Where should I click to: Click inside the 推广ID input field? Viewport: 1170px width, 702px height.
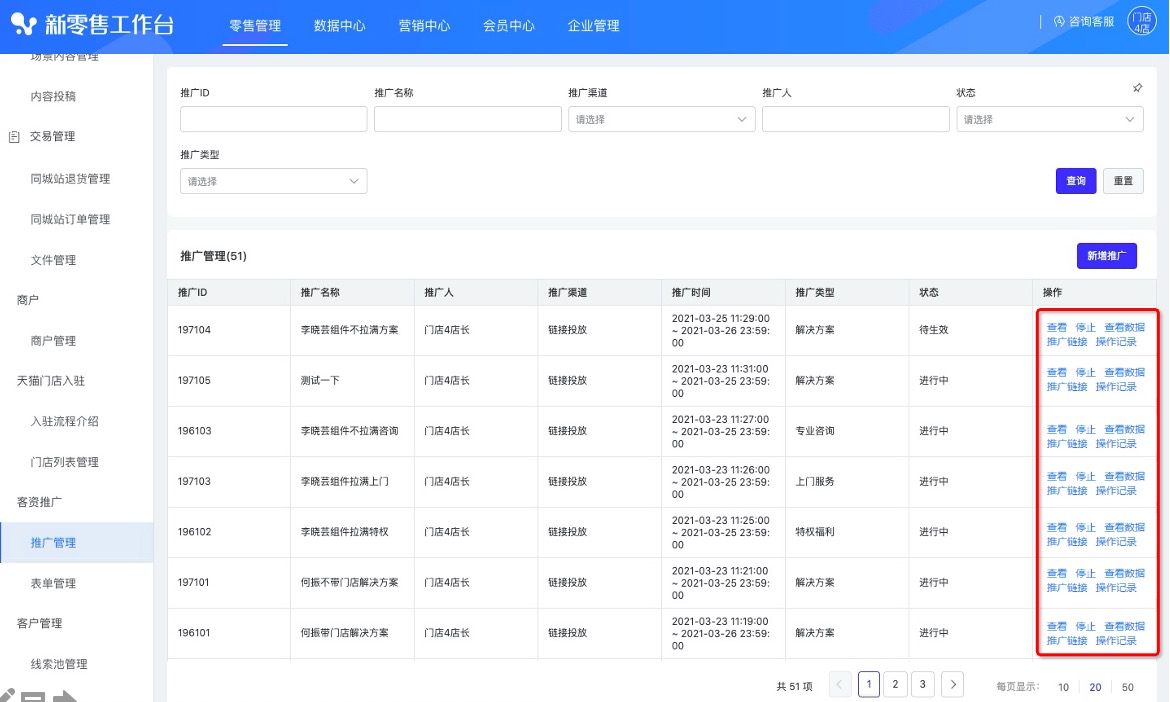272,119
